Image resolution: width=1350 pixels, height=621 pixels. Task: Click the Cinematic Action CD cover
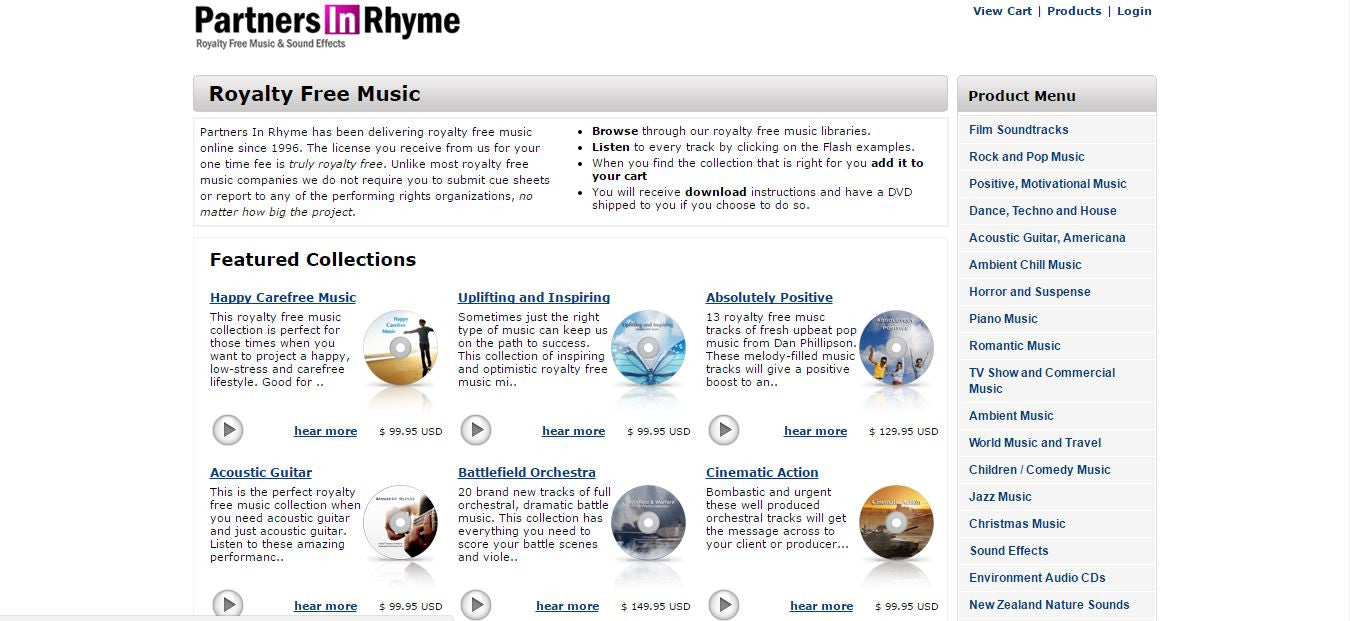click(x=896, y=523)
